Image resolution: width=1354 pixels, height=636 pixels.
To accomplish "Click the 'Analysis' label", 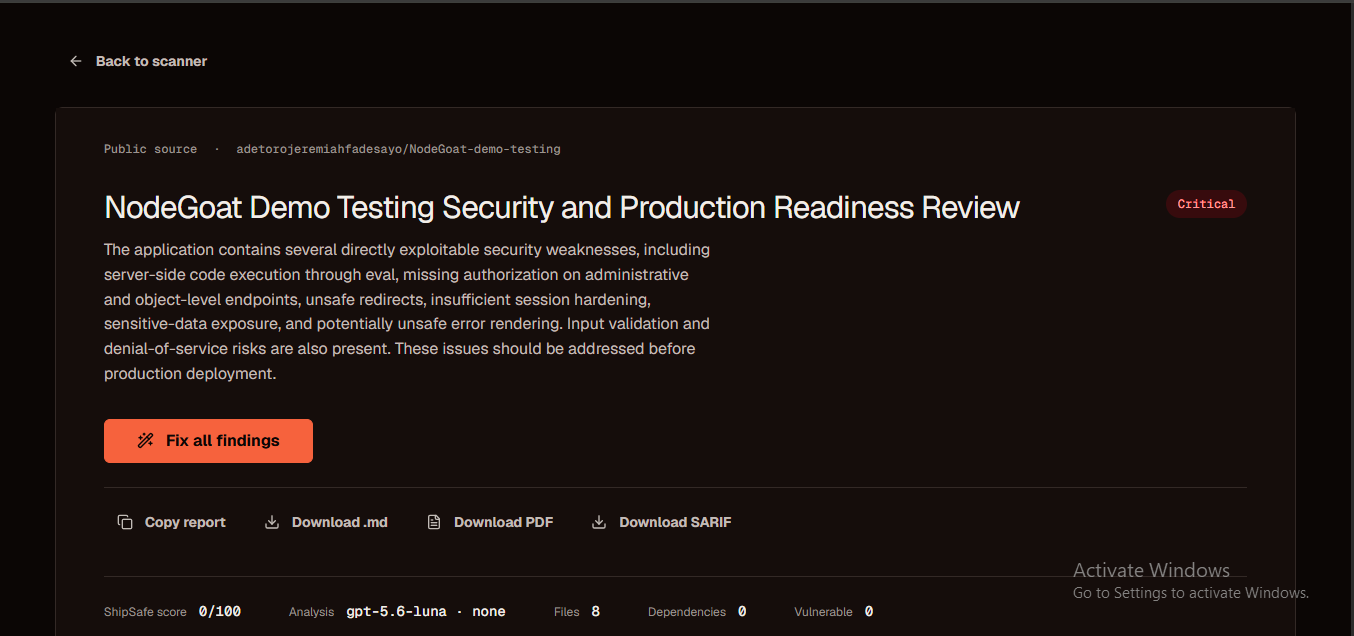I will [x=311, y=612].
